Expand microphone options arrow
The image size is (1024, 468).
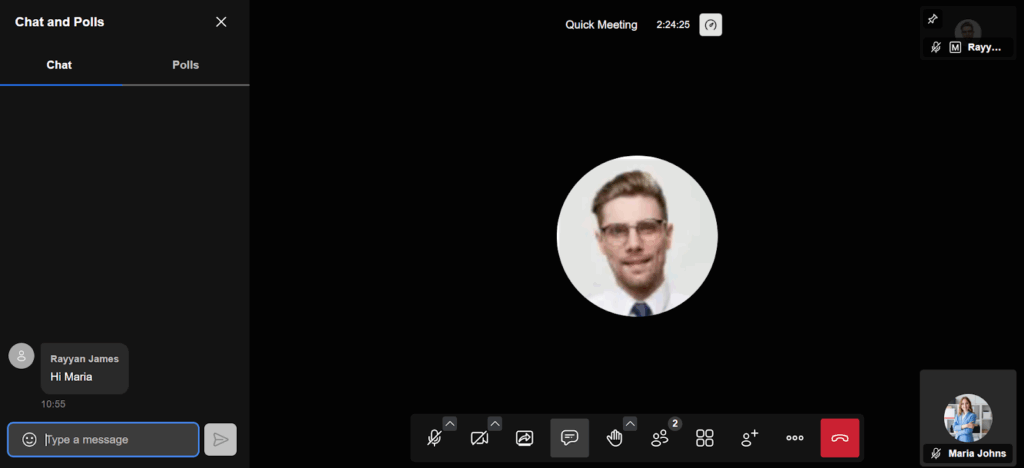click(x=450, y=423)
